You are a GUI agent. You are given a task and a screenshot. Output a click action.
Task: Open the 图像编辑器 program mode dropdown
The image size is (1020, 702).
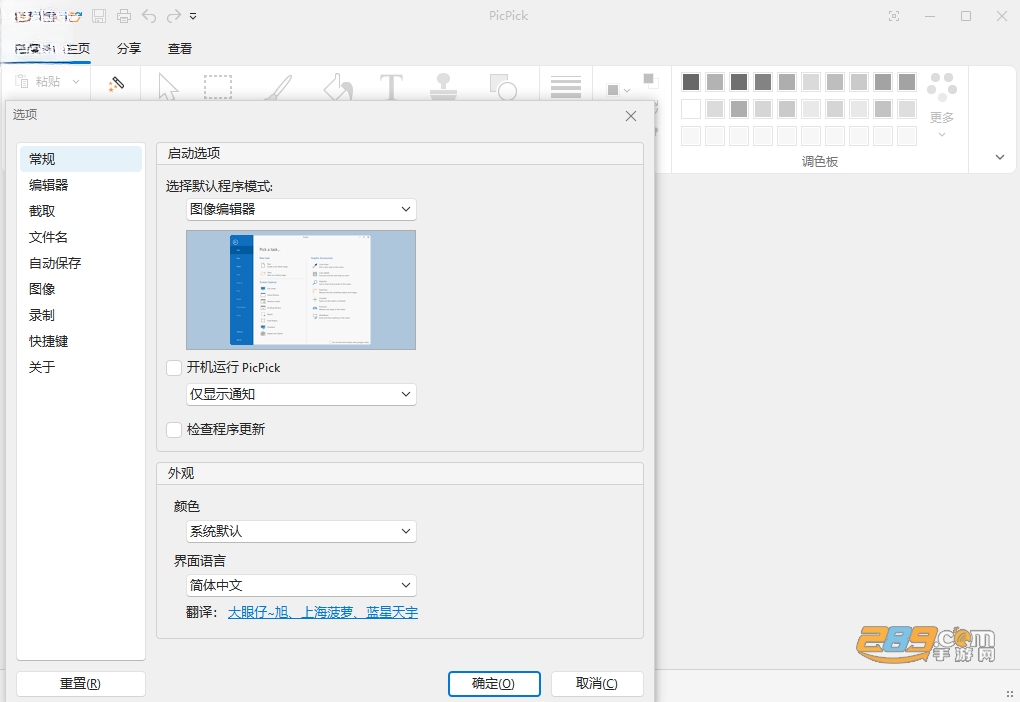pos(301,209)
